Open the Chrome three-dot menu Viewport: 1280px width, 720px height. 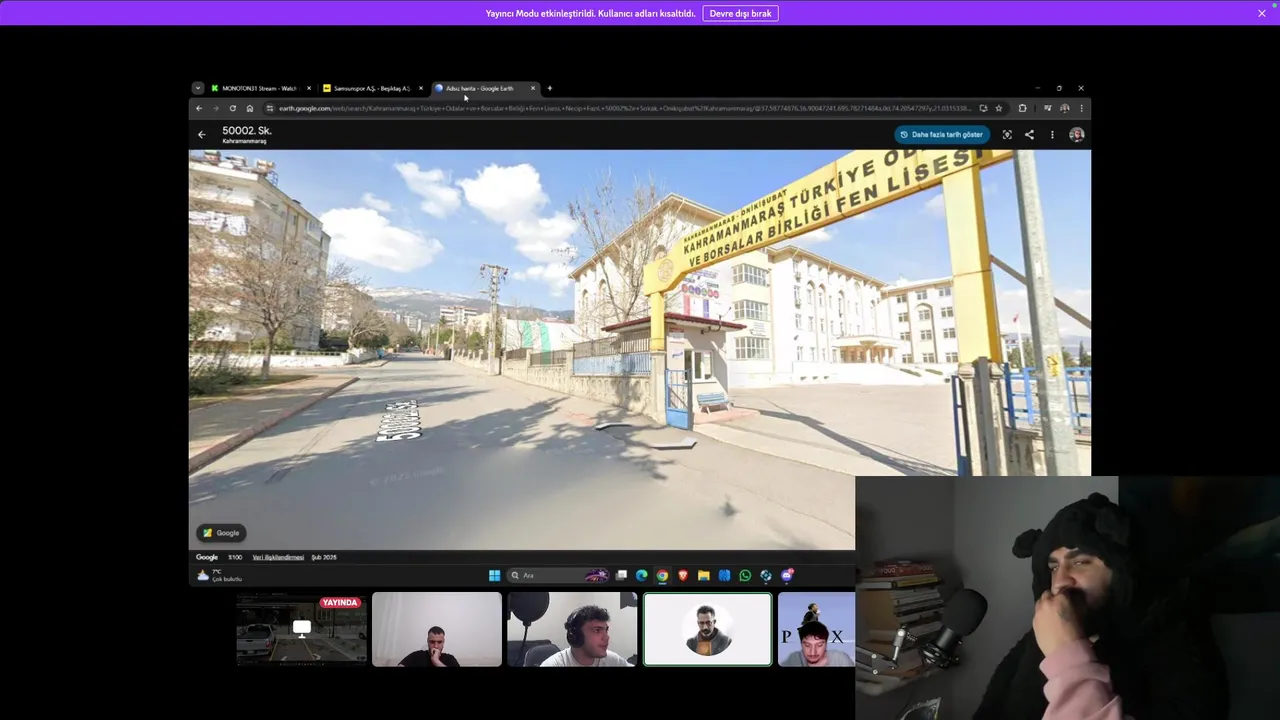coord(1081,108)
